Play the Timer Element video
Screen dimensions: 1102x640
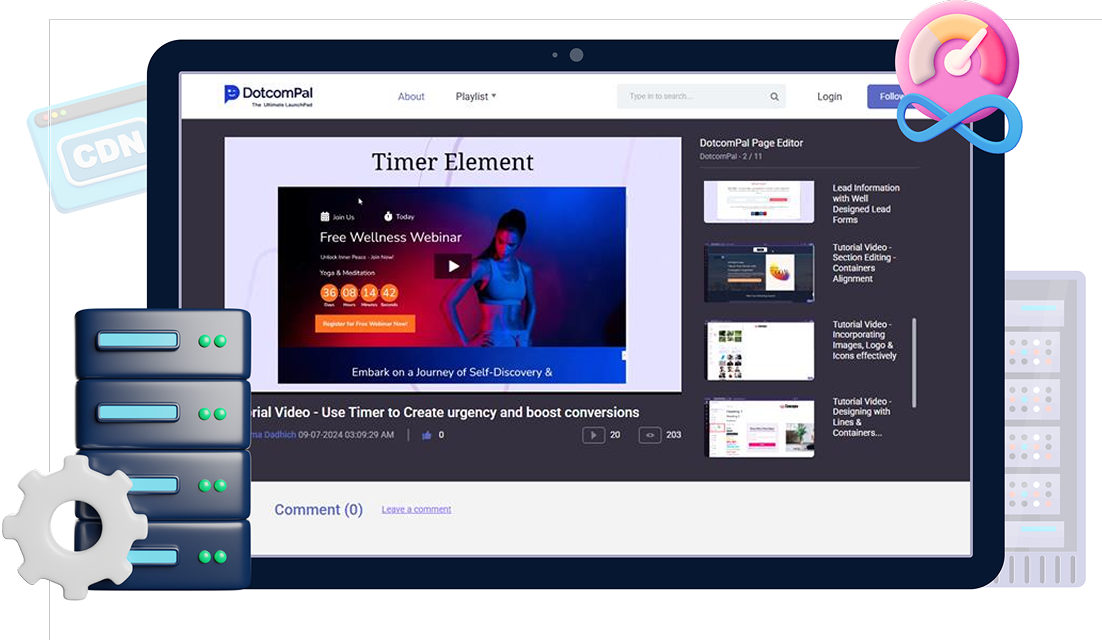click(453, 266)
